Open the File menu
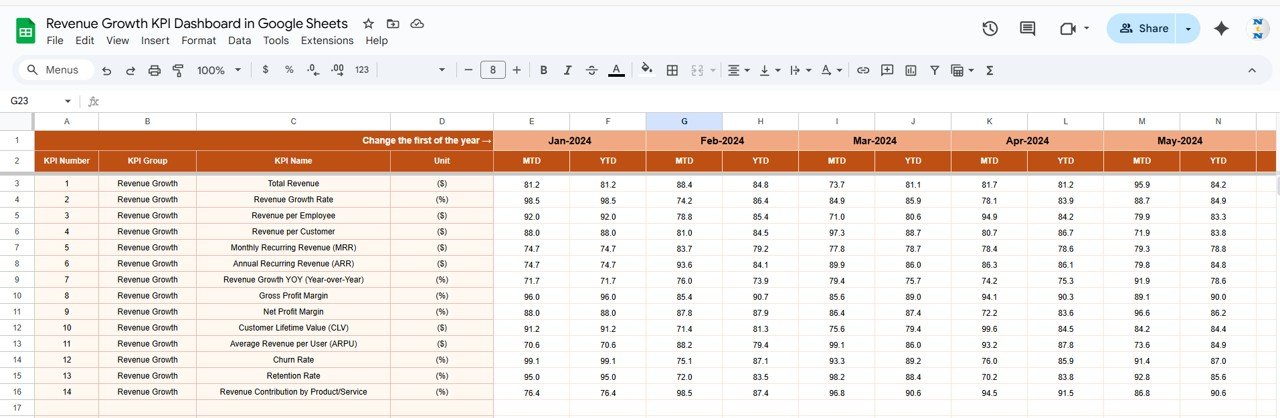This screenshot has width=1280, height=418. click(x=55, y=40)
